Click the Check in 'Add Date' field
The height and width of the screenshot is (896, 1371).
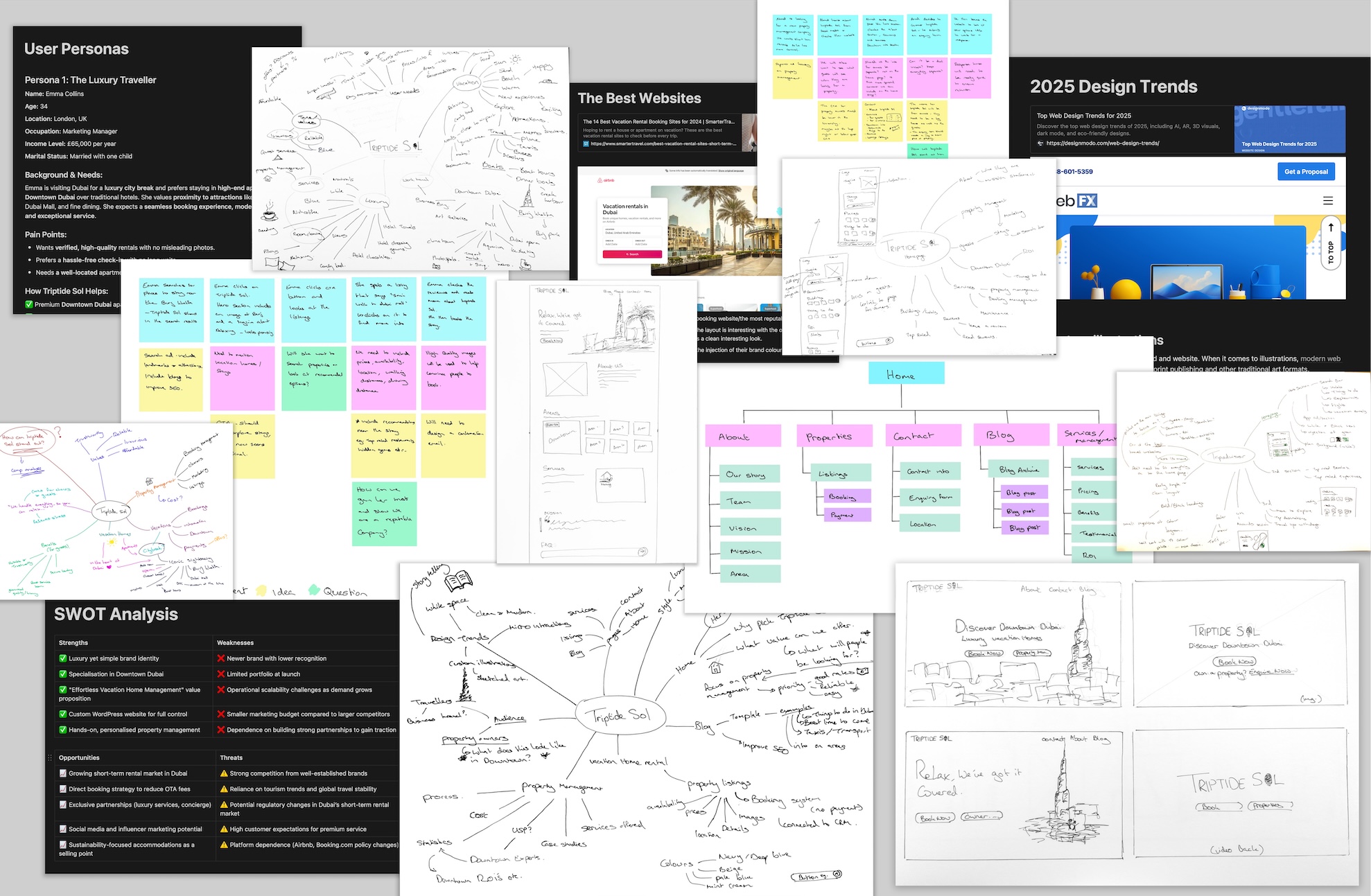pos(617,243)
